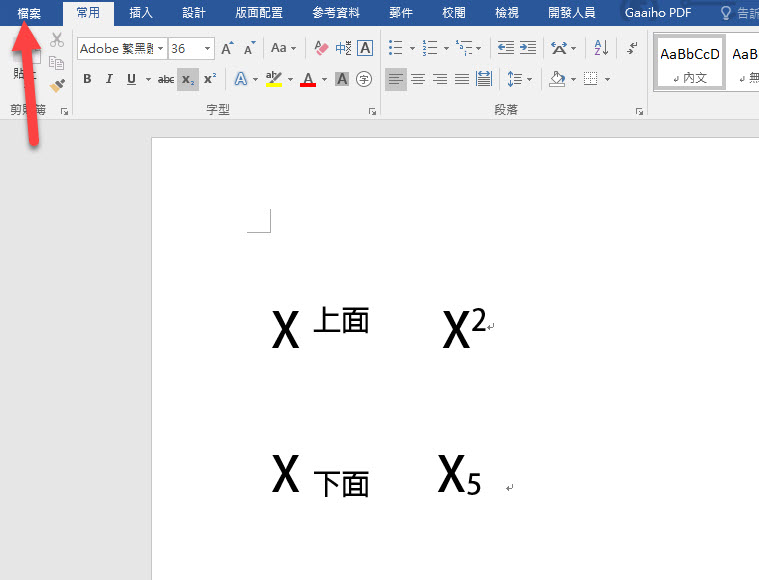Open the 參考資料 ribbon tab
Image resolution: width=759 pixels, height=580 pixels.
336,13
